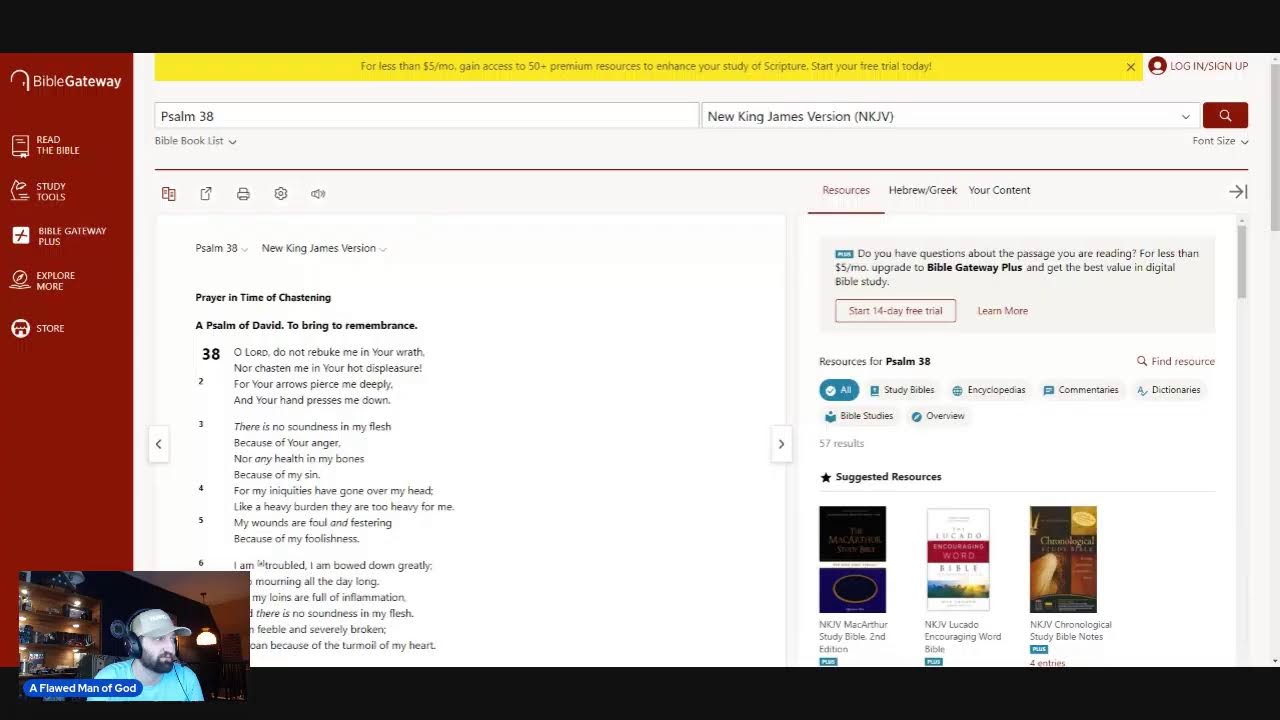Click the yellow premium resources banner text
Viewport: 1280px width, 720px height.
(x=646, y=66)
